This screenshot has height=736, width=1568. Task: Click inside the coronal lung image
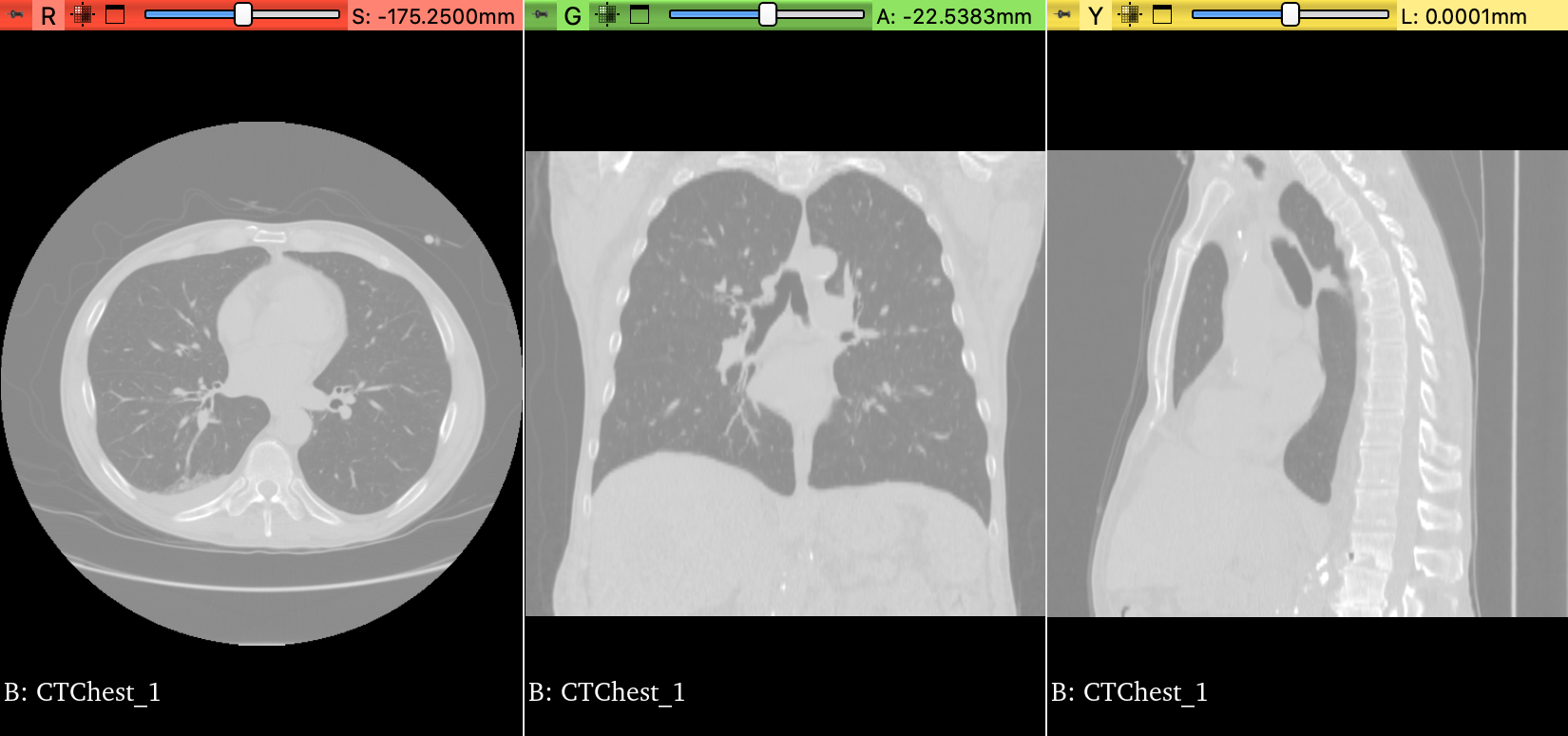[x=785, y=383]
